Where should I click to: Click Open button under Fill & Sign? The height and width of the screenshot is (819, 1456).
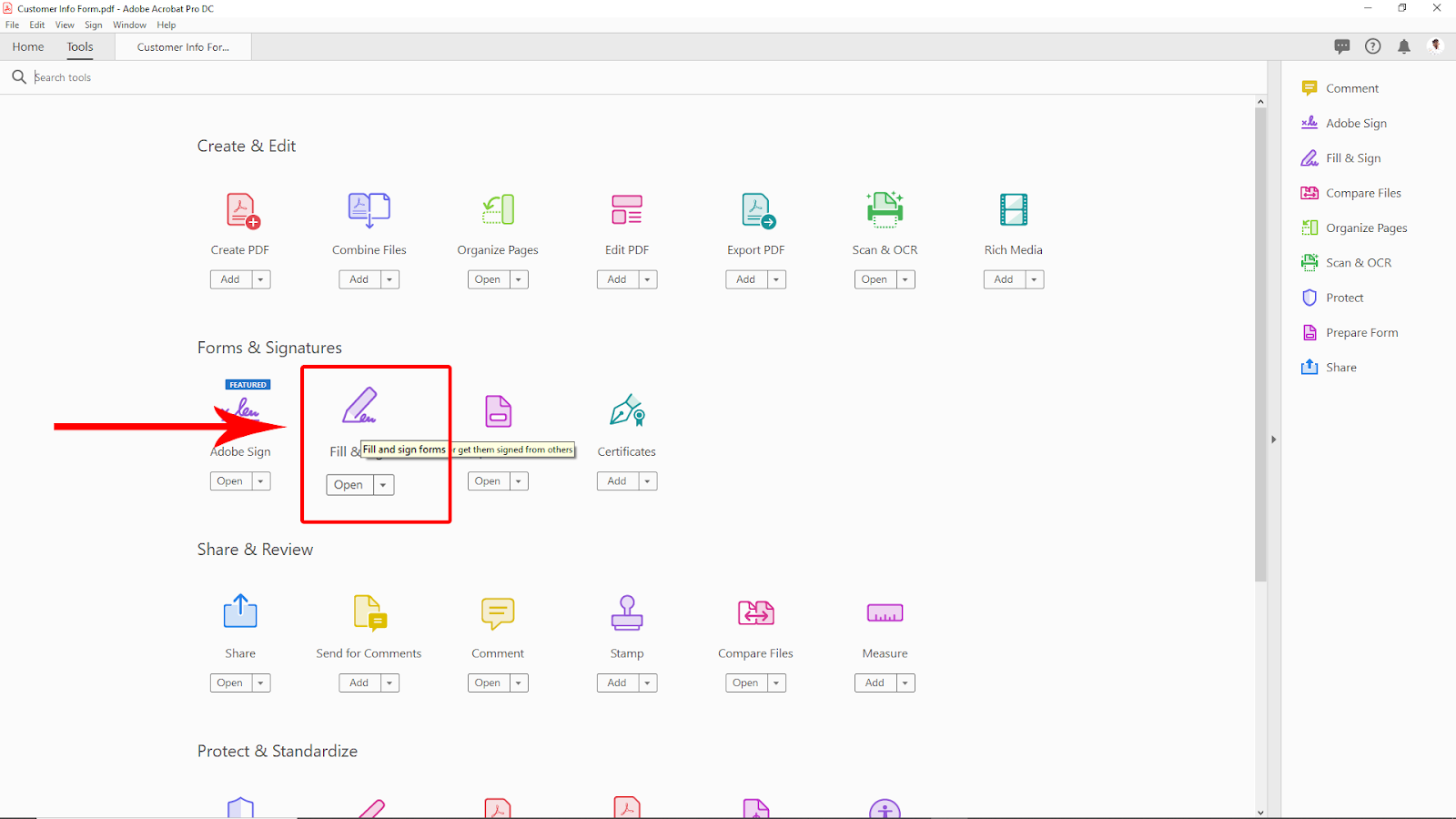point(349,485)
